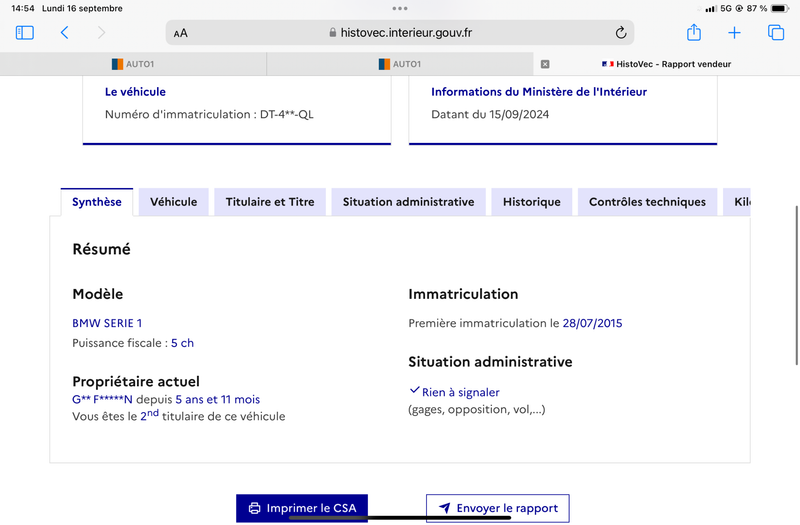
Task: Click the 14:54 clock in status bar
Action: tap(22, 8)
